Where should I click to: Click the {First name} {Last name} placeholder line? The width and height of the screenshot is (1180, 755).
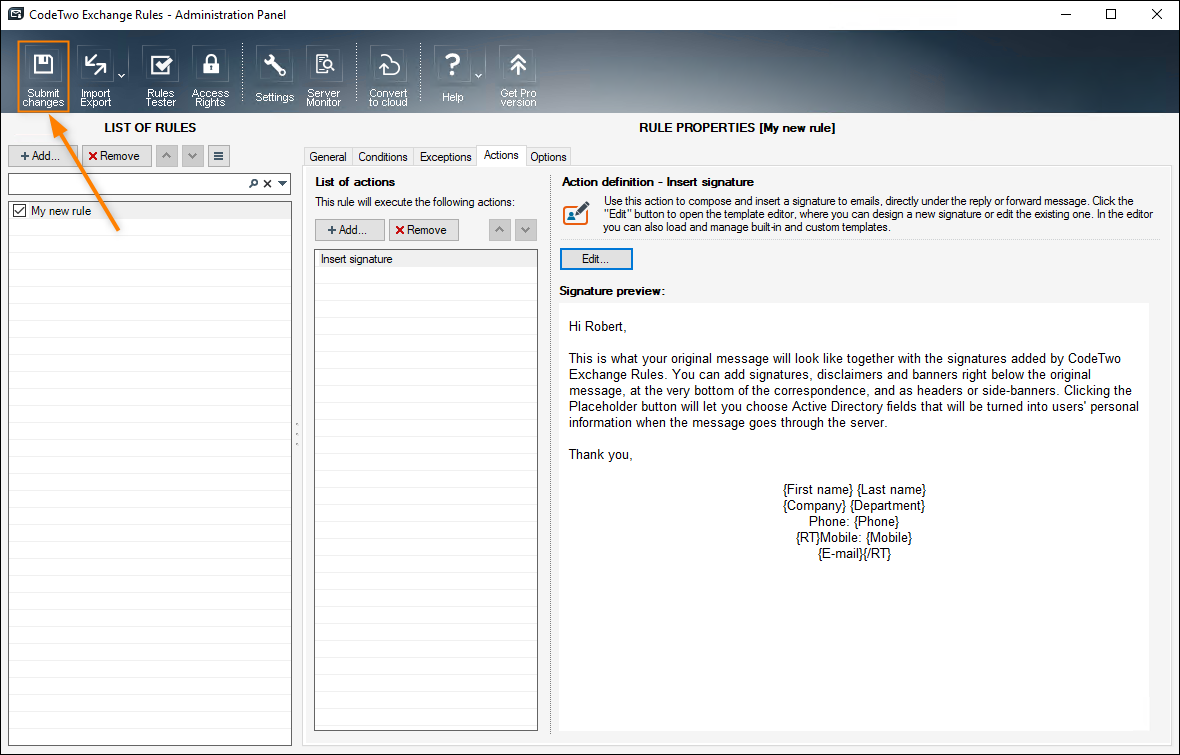[x=854, y=490]
